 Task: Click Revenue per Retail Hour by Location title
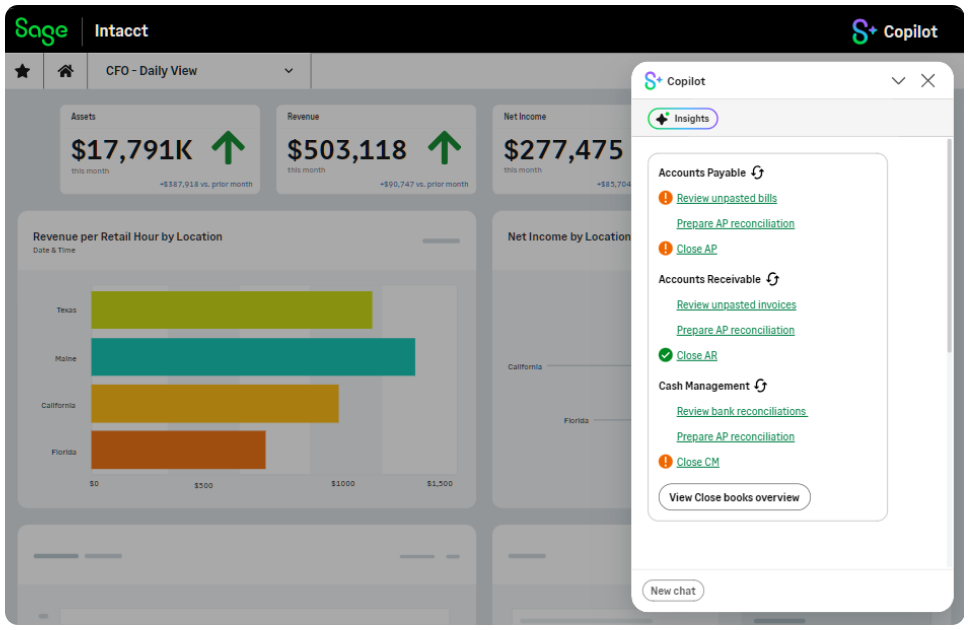pos(127,236)
